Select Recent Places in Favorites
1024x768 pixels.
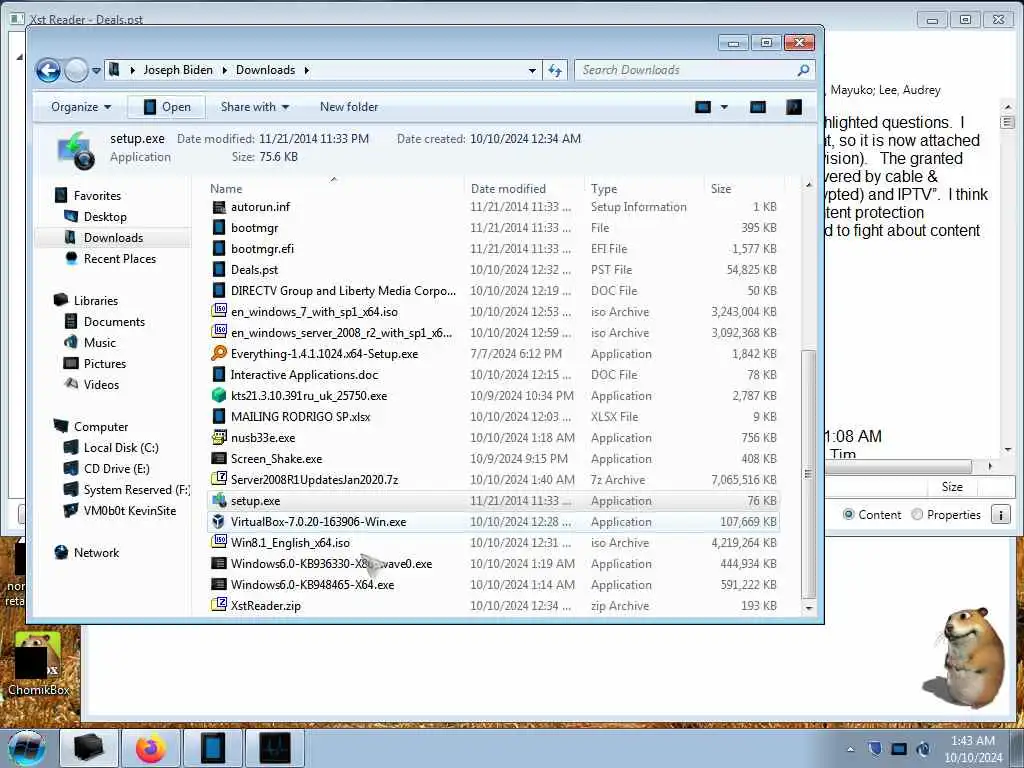click(120, 259)
